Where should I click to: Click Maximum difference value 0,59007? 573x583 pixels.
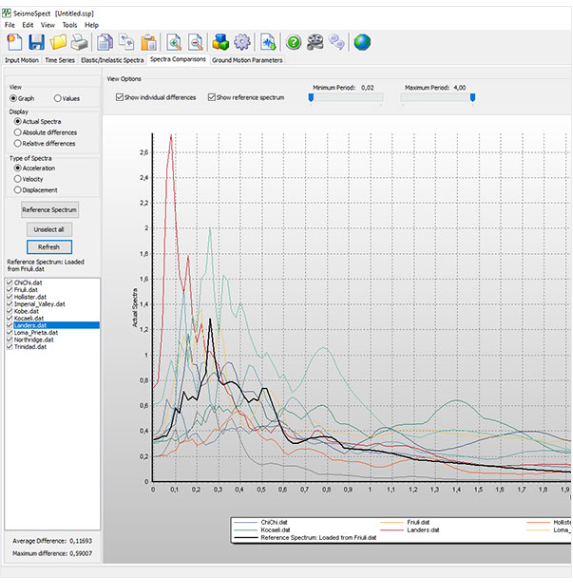point(81,553)
